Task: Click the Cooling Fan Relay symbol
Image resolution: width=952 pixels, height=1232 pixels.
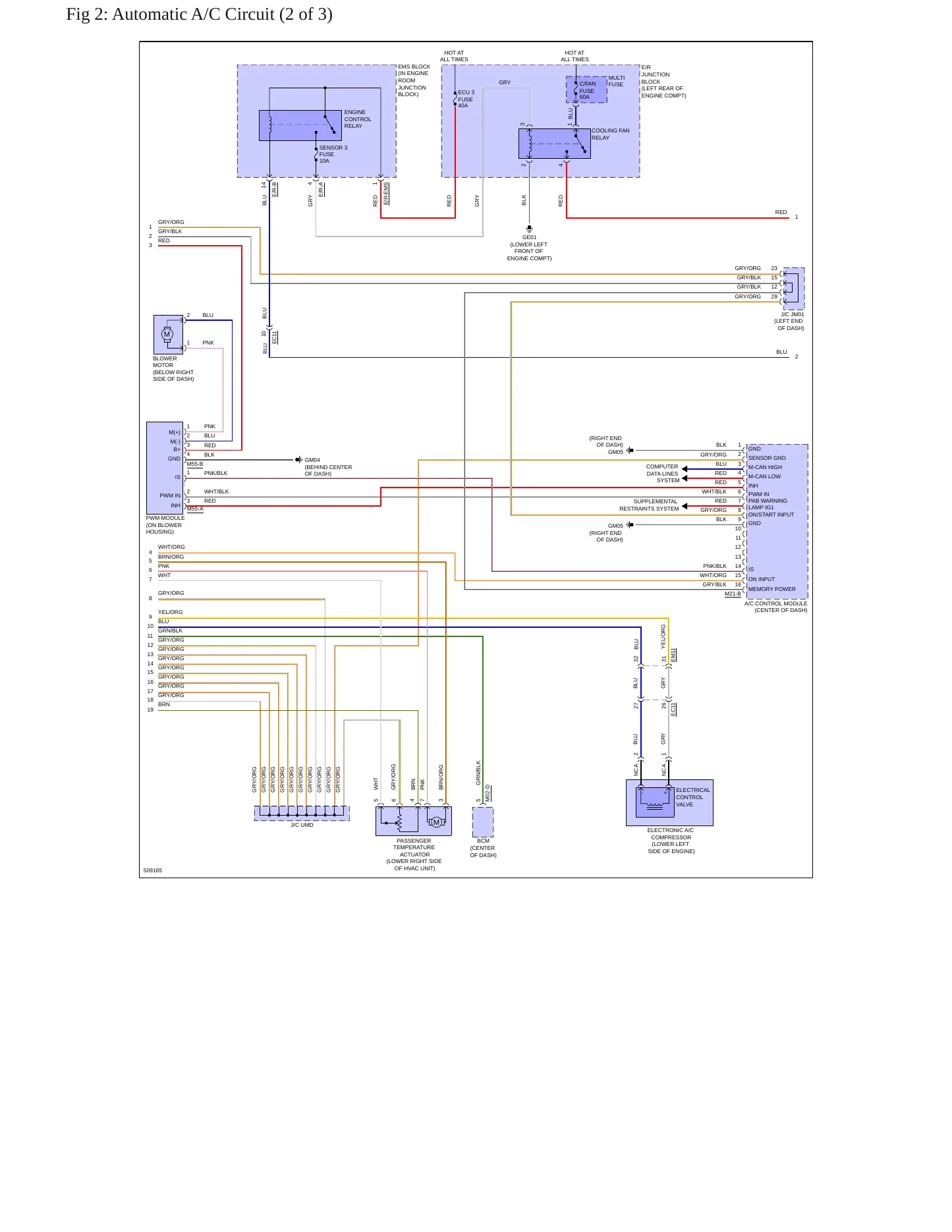Action: [x=555, y=144]
